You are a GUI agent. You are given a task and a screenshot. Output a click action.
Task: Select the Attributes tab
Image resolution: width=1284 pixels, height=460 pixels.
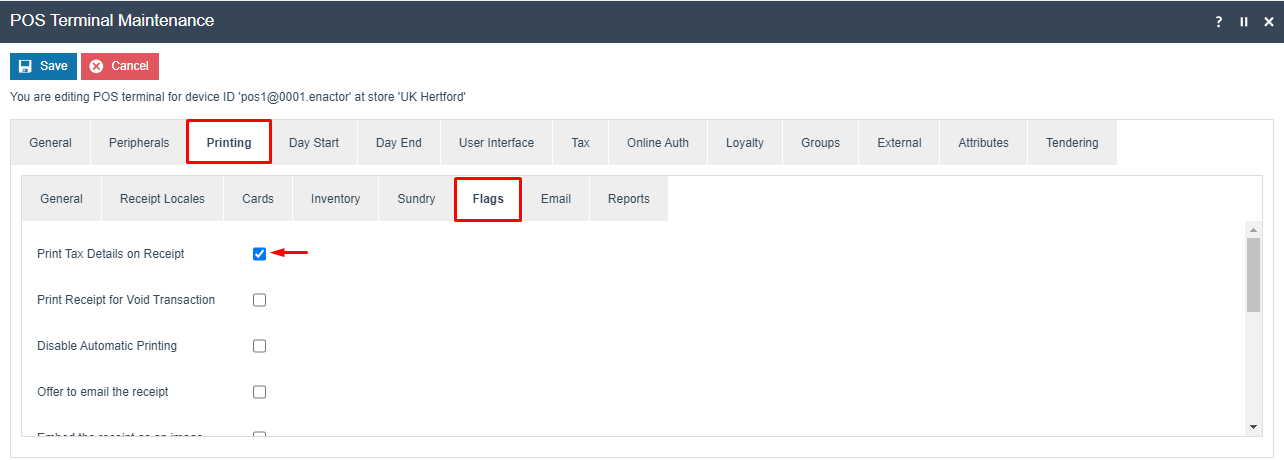pyautogui.click(x=983, y=143)
